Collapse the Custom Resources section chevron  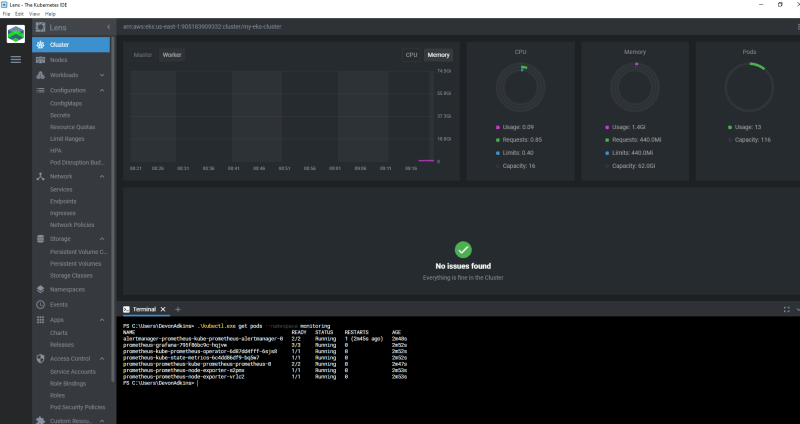(x=102, y=421)
